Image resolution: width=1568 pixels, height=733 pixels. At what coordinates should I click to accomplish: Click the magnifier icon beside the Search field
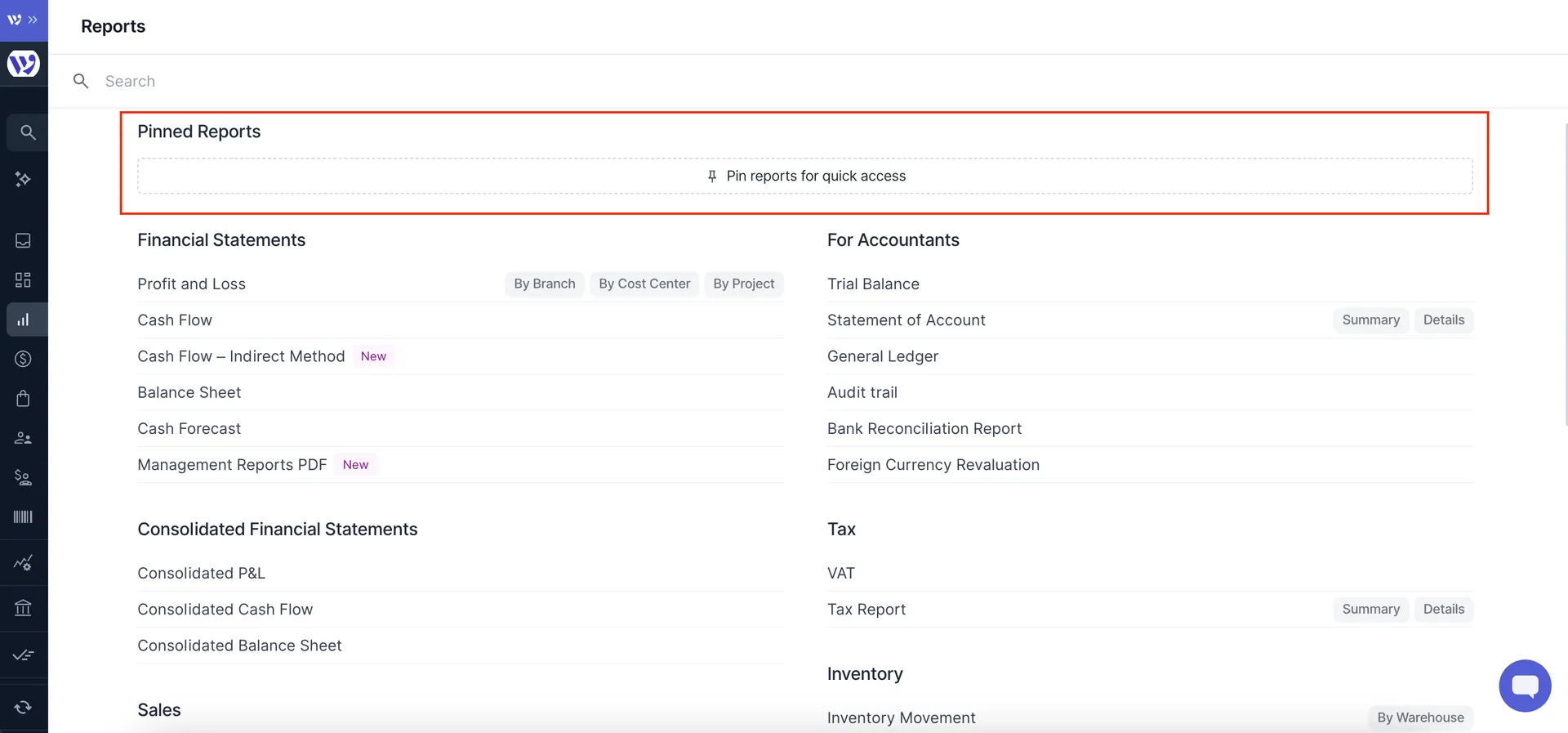81,81
